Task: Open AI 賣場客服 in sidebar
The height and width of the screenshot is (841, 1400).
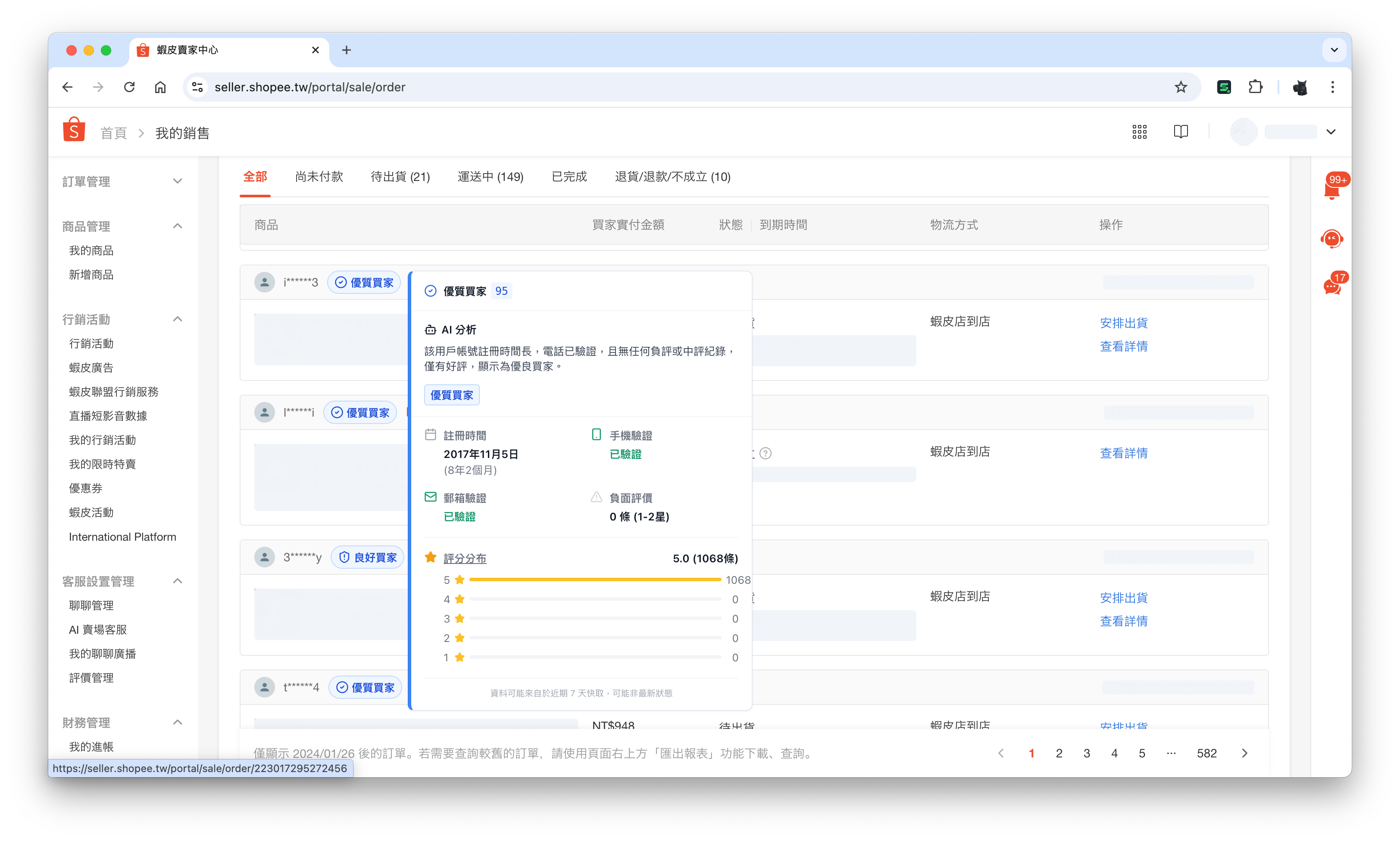Action: click(98, 629)
